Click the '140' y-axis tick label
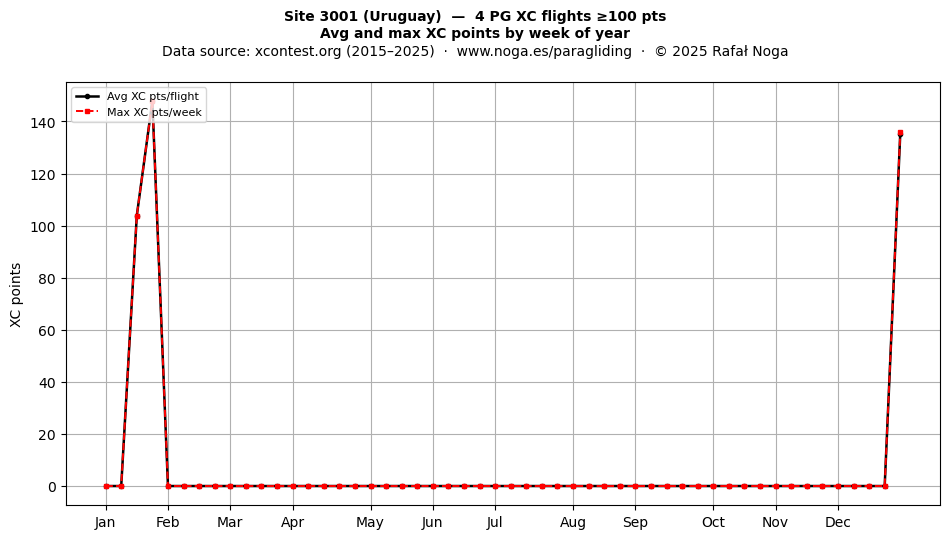 point(42,122)
